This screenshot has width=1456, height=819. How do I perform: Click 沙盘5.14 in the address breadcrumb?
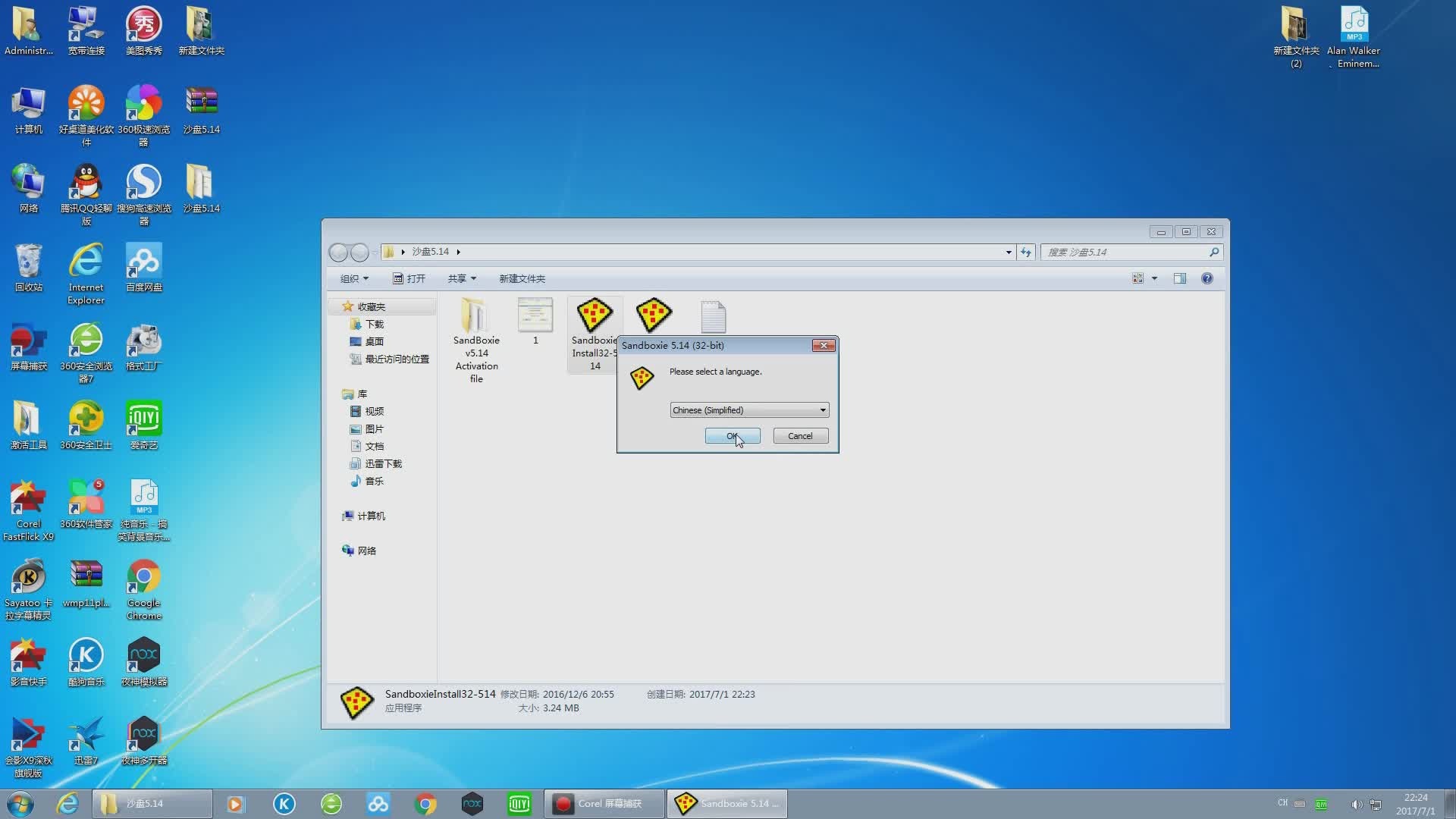point(430,252)
